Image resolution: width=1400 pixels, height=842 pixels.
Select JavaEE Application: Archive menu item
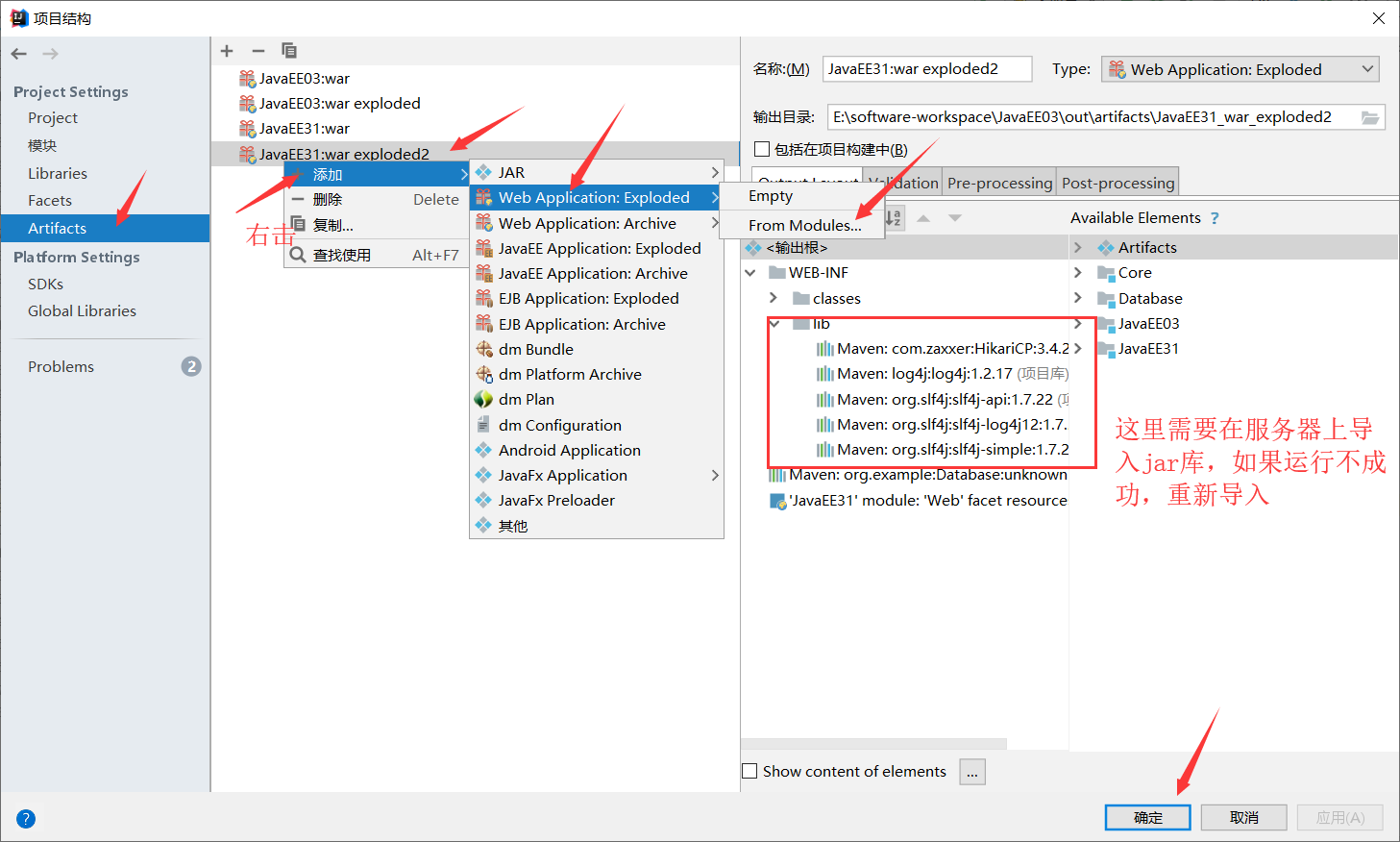[x=597, y=273]
